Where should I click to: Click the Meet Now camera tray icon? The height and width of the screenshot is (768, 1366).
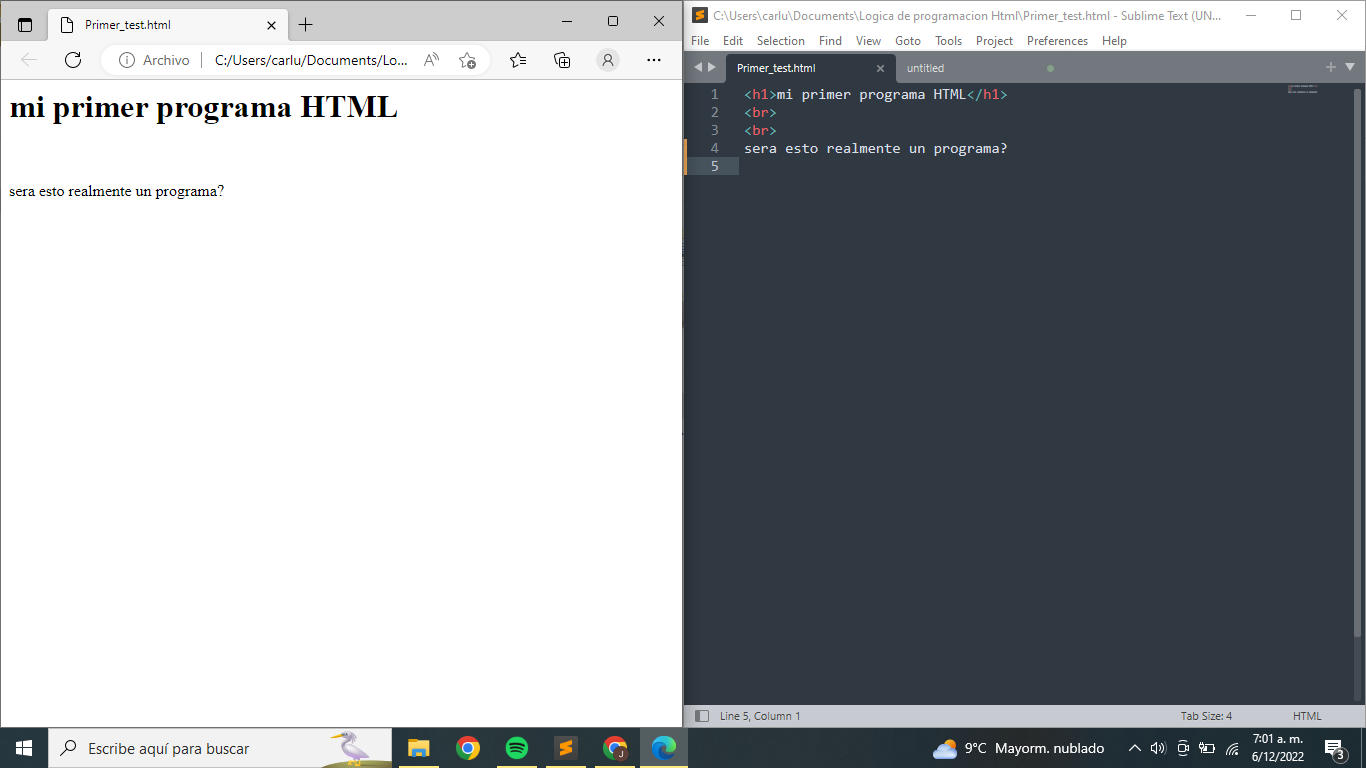pos(1183,748)
